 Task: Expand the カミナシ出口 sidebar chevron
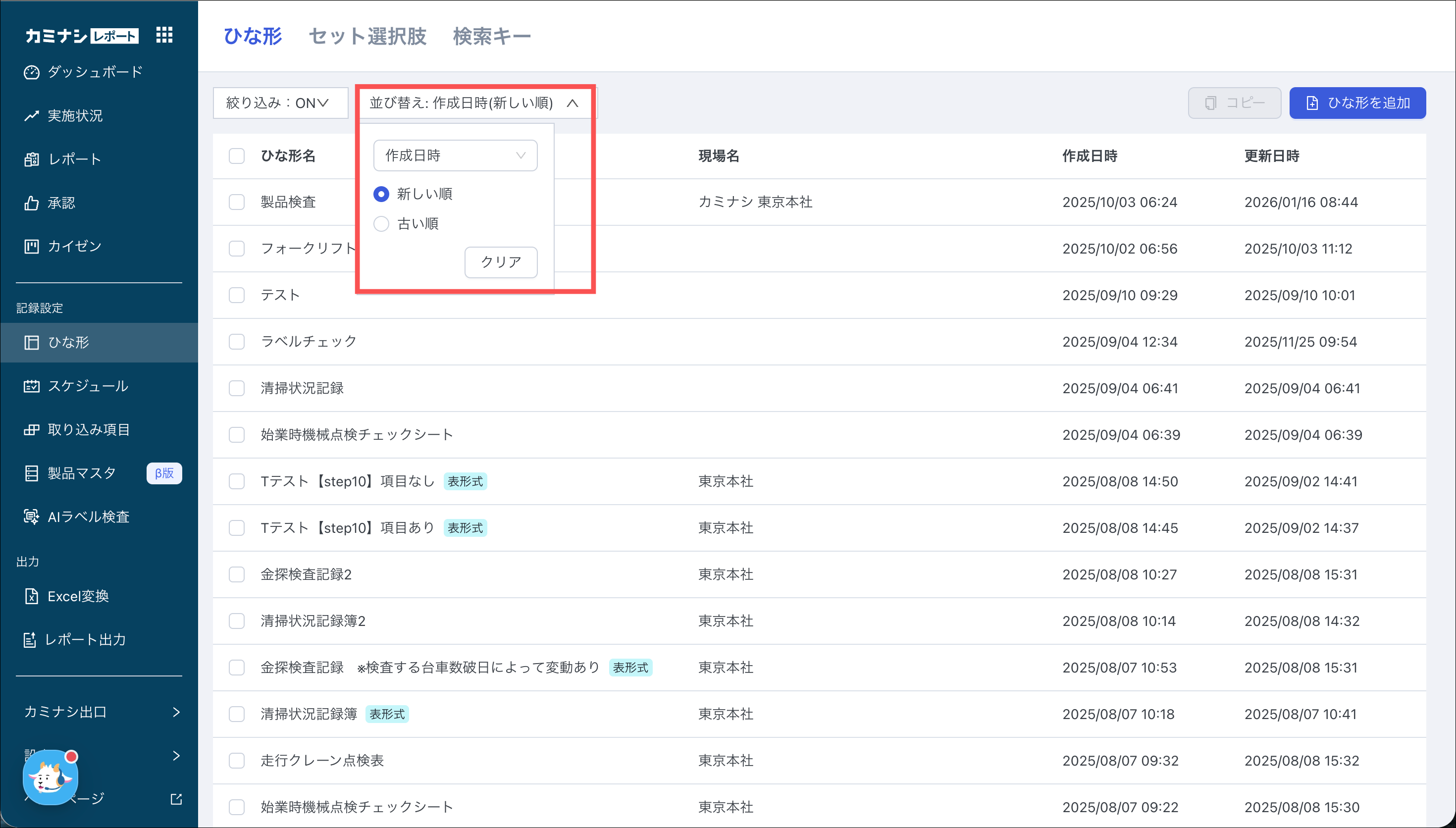(176, 712)
